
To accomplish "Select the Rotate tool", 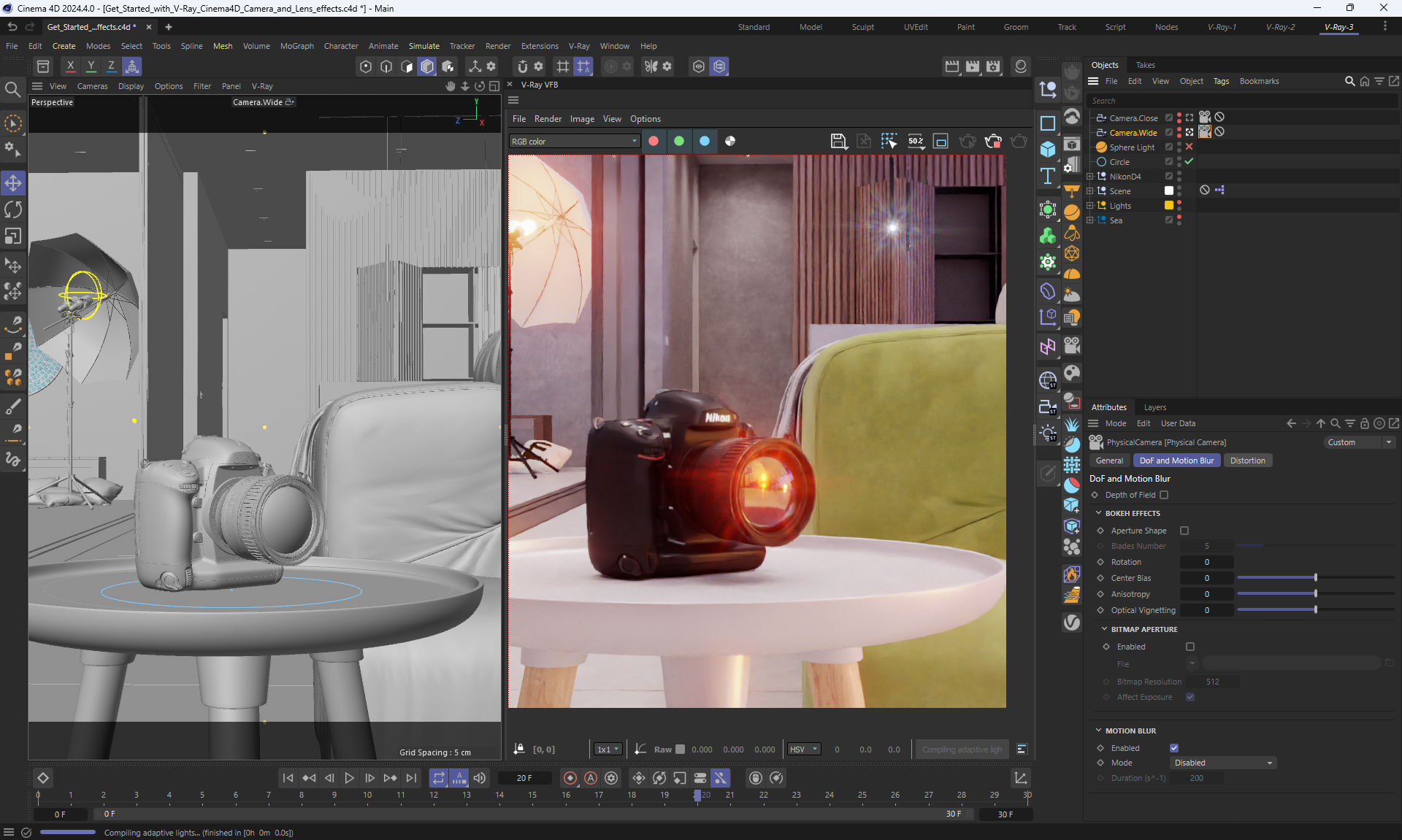I will [x=13, y=210].
